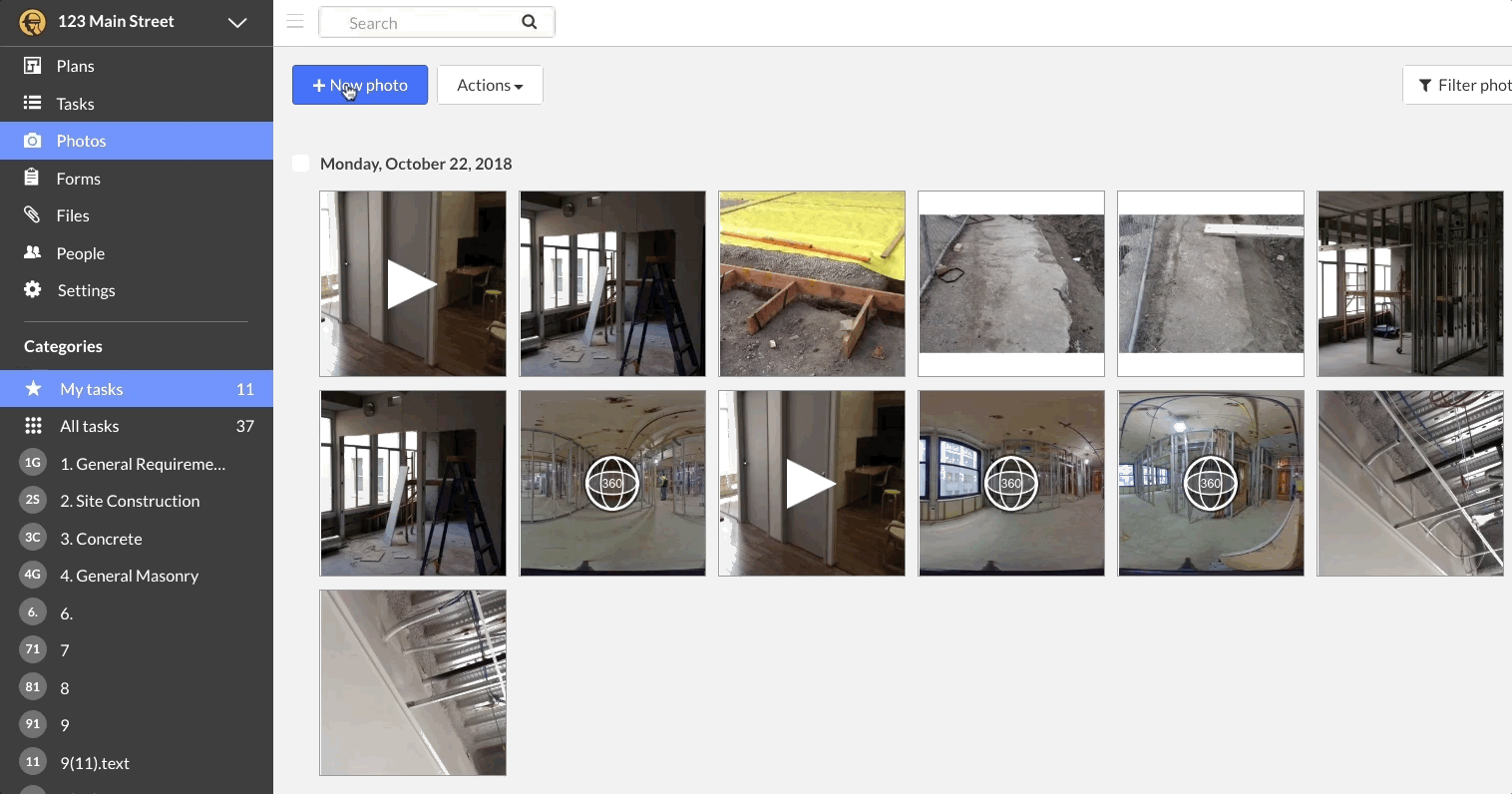Click the 1G badge for General Requirements
The height and width of the screenshot is (794, 1512).
click(33, 463)
